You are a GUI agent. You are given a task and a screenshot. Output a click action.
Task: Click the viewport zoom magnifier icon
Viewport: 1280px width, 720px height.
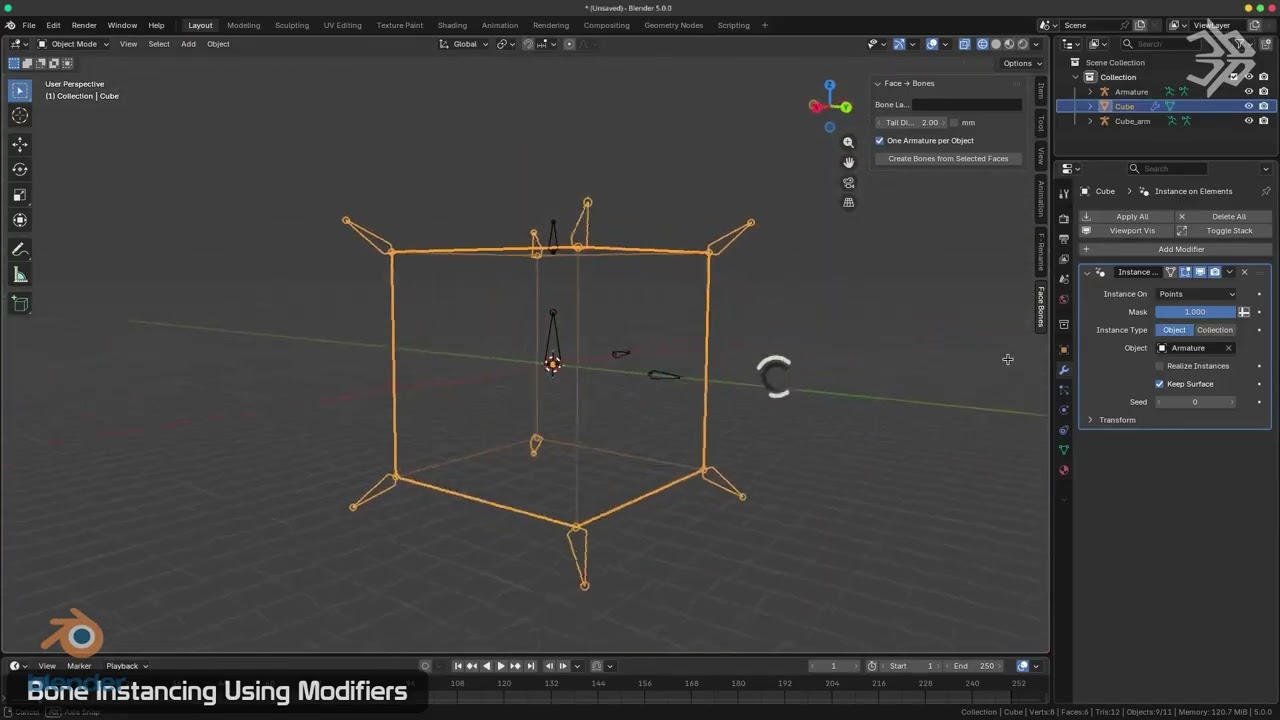(x=849, y=142)
